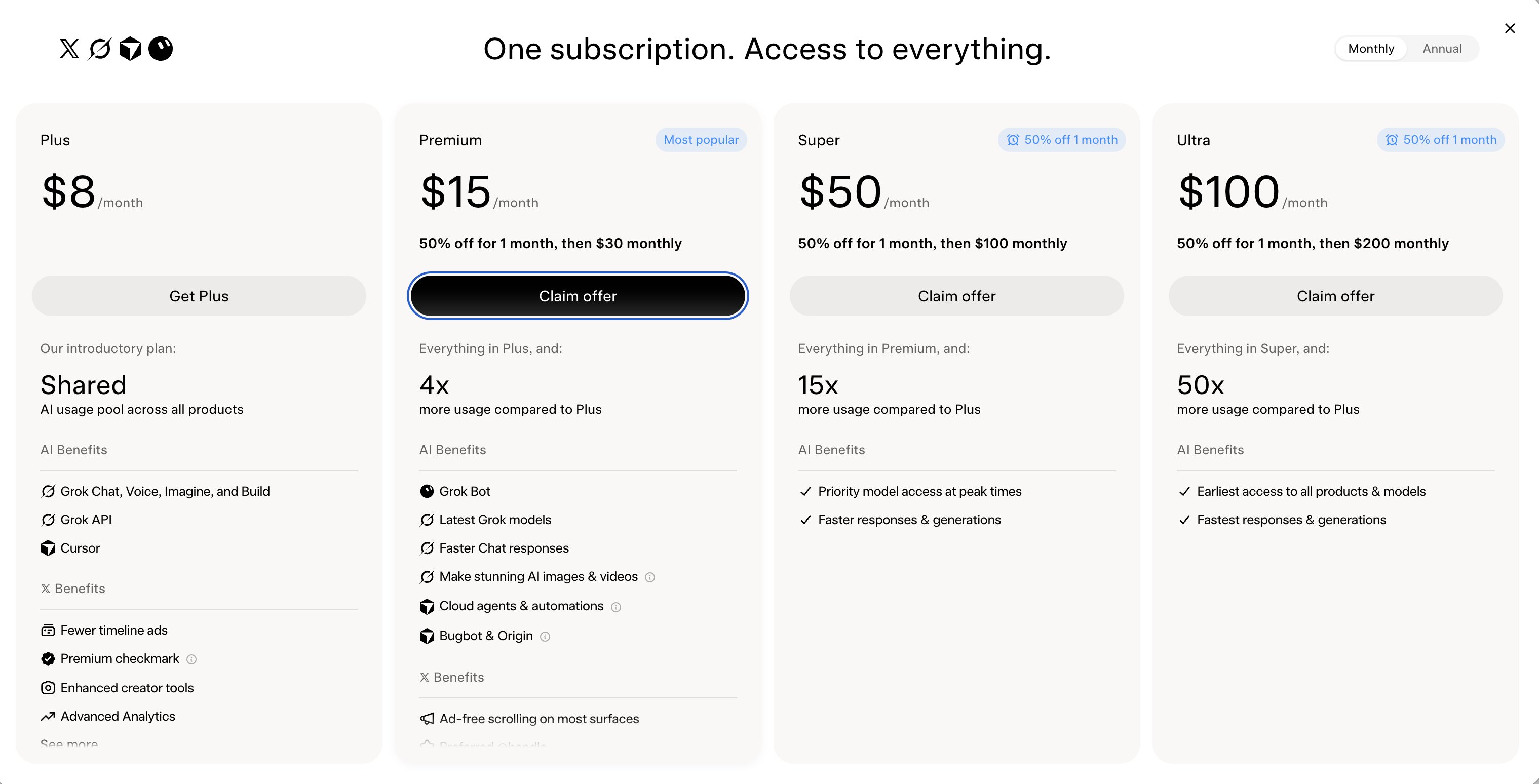
Task: Select Monthly billing option
Action: coord(1370,48)
